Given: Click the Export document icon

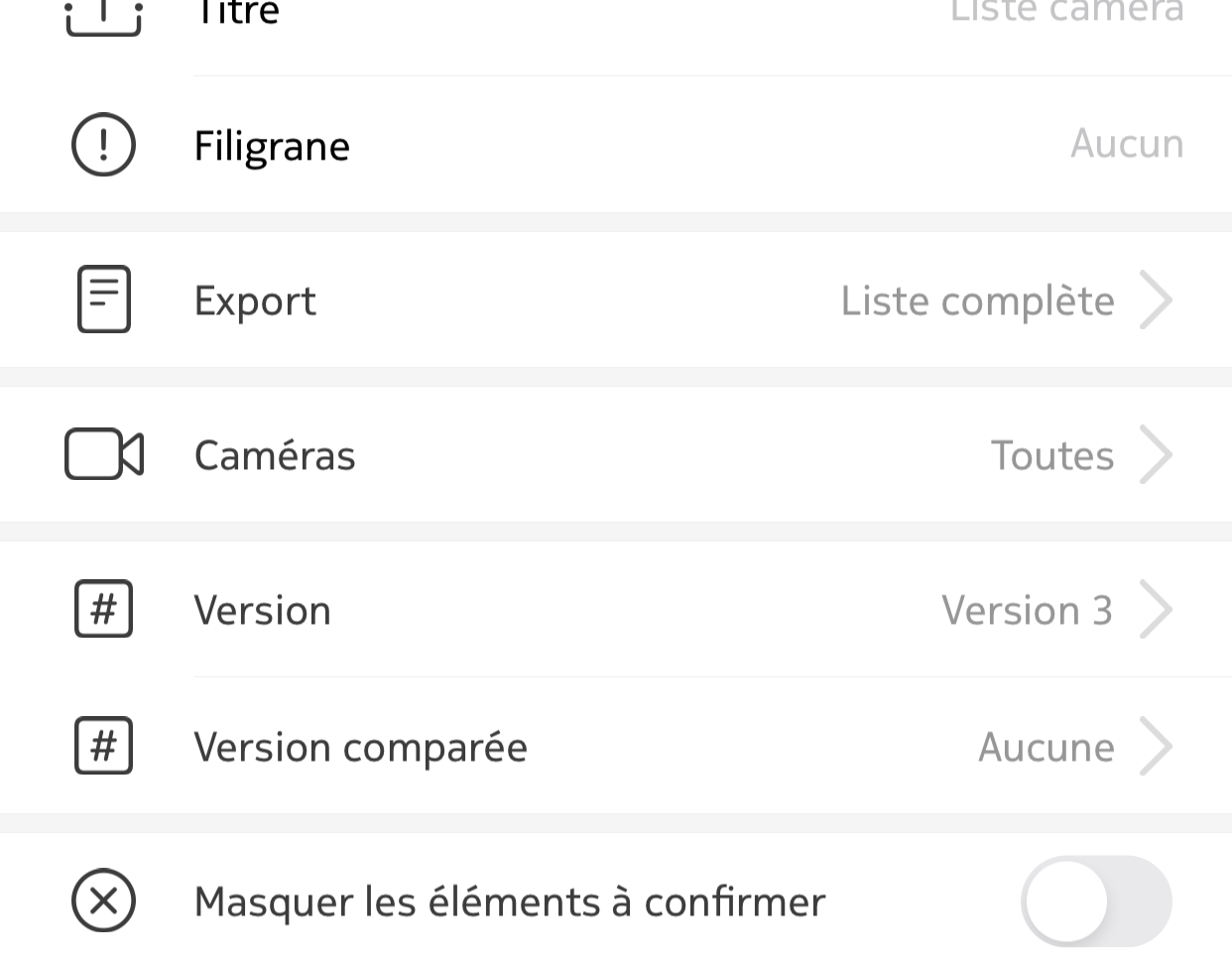Looking at the screenshot, I should 104,300.
